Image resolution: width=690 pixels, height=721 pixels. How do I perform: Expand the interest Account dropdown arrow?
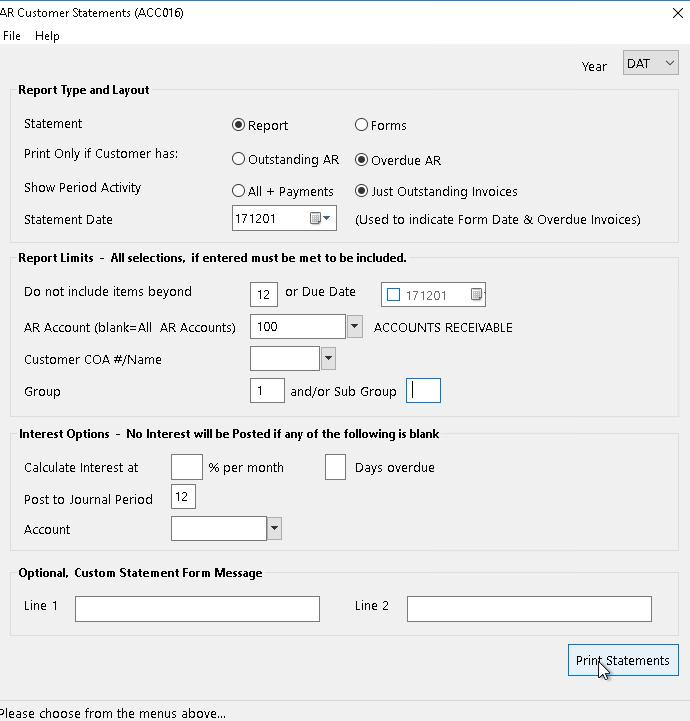pos(274,528)
